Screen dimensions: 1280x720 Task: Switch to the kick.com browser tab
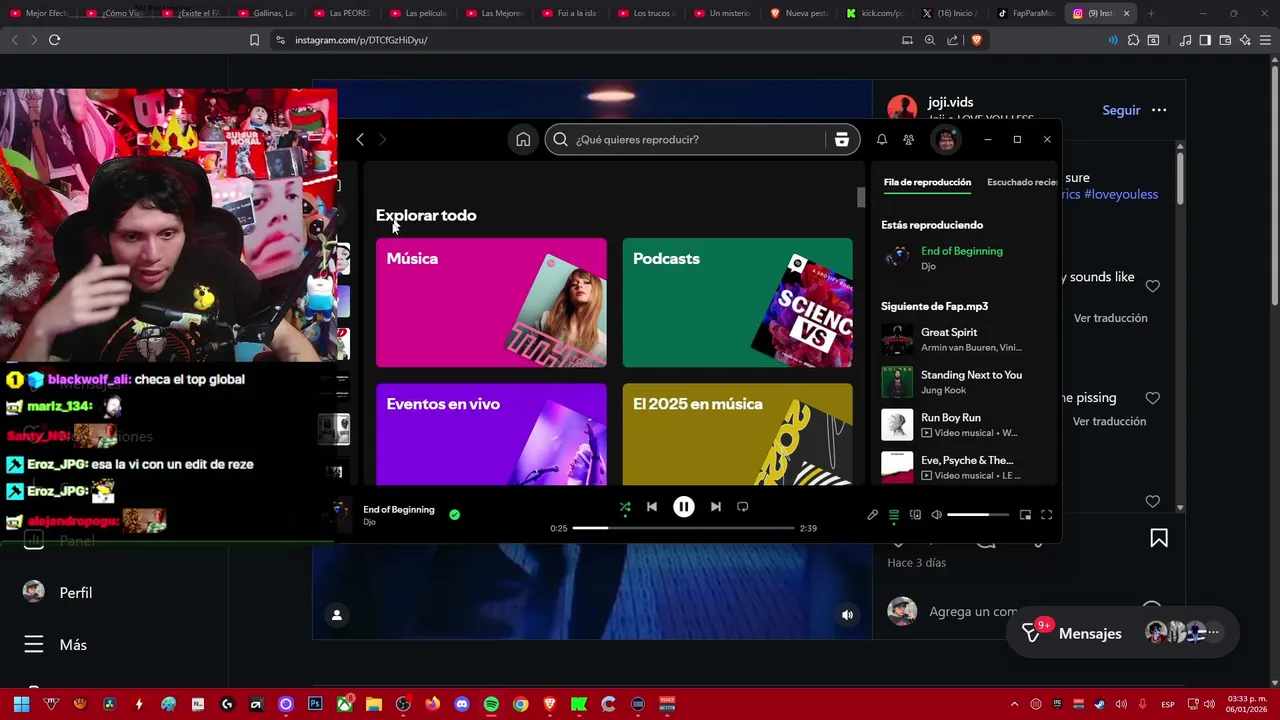click(873, 13)
